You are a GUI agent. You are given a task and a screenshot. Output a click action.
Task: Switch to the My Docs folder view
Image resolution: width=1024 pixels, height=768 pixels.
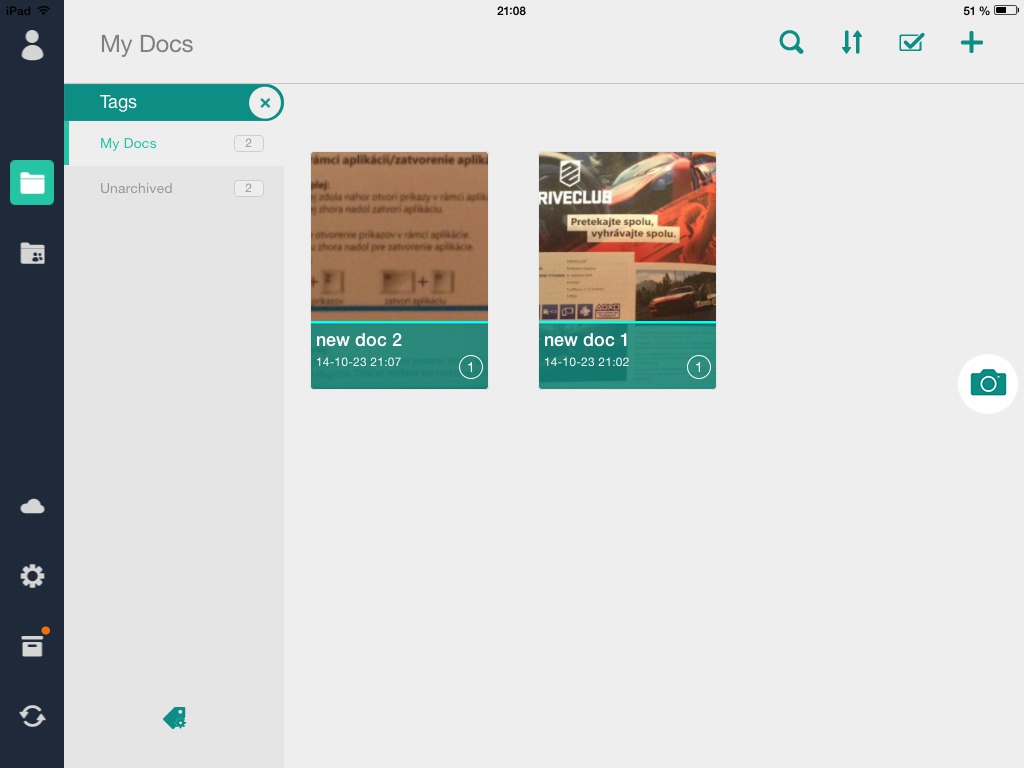click(x=32, y=183)
